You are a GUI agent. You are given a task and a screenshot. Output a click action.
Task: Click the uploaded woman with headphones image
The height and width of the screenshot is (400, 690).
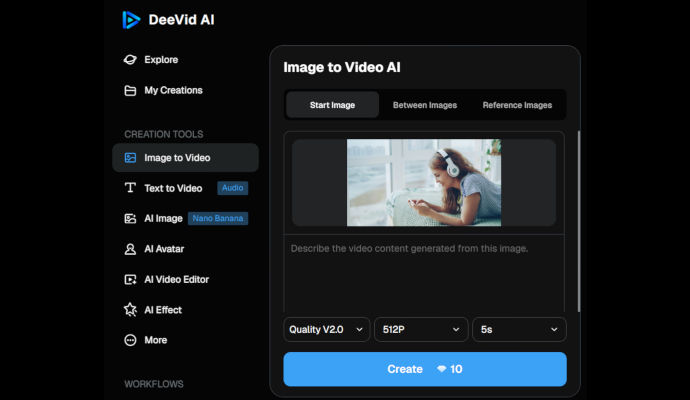423,183
